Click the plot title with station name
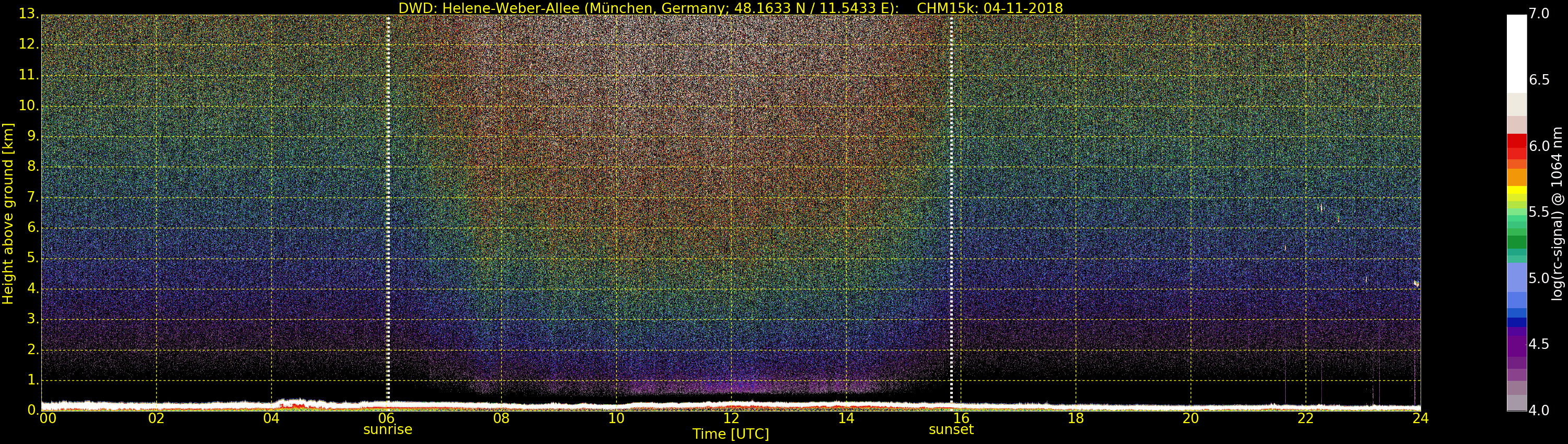Viewport: 1568px width, 444px height. click(x=730, y=8)
